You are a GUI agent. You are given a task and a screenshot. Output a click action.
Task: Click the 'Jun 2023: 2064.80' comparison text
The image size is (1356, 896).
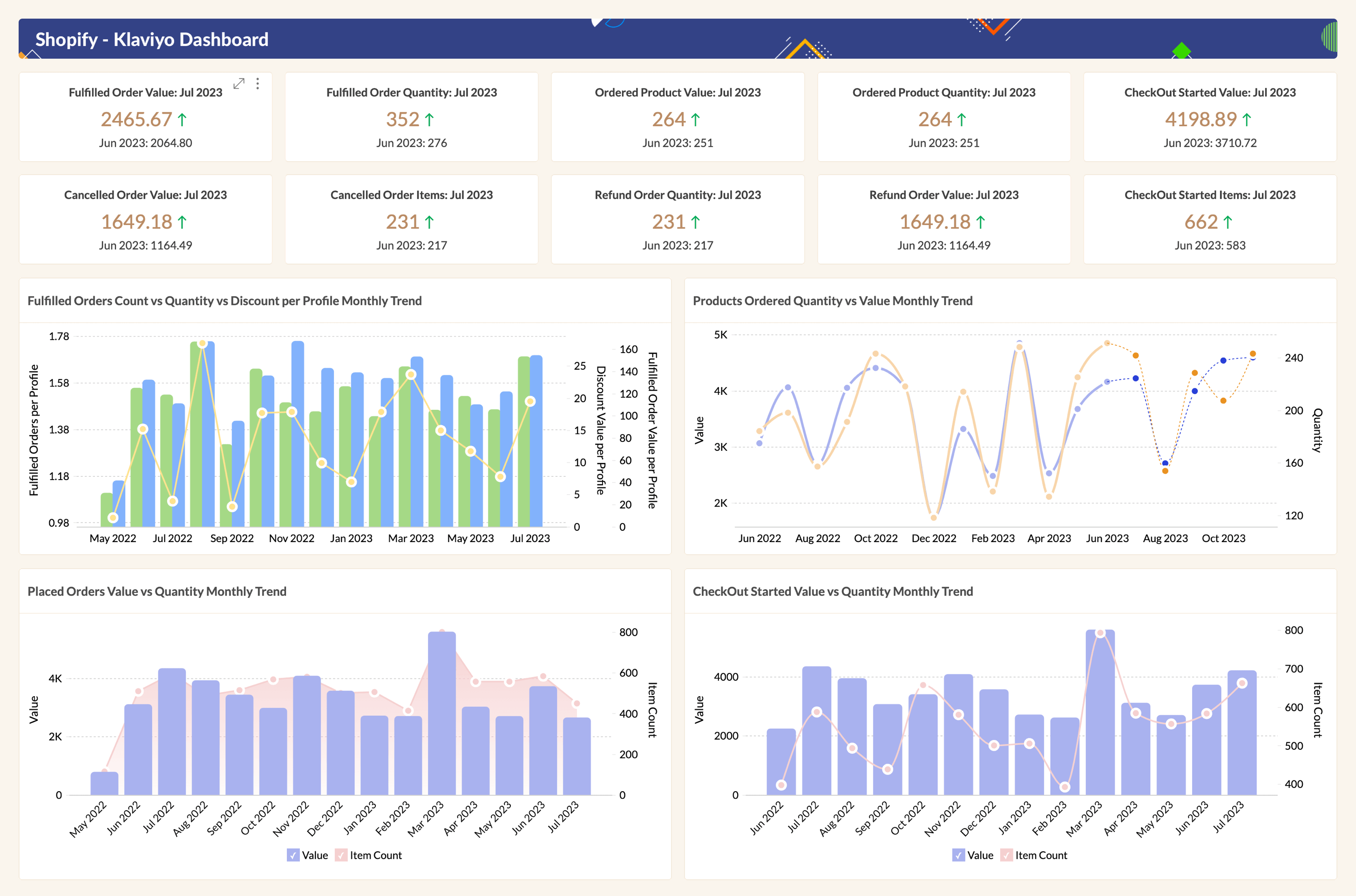point(146,143)
